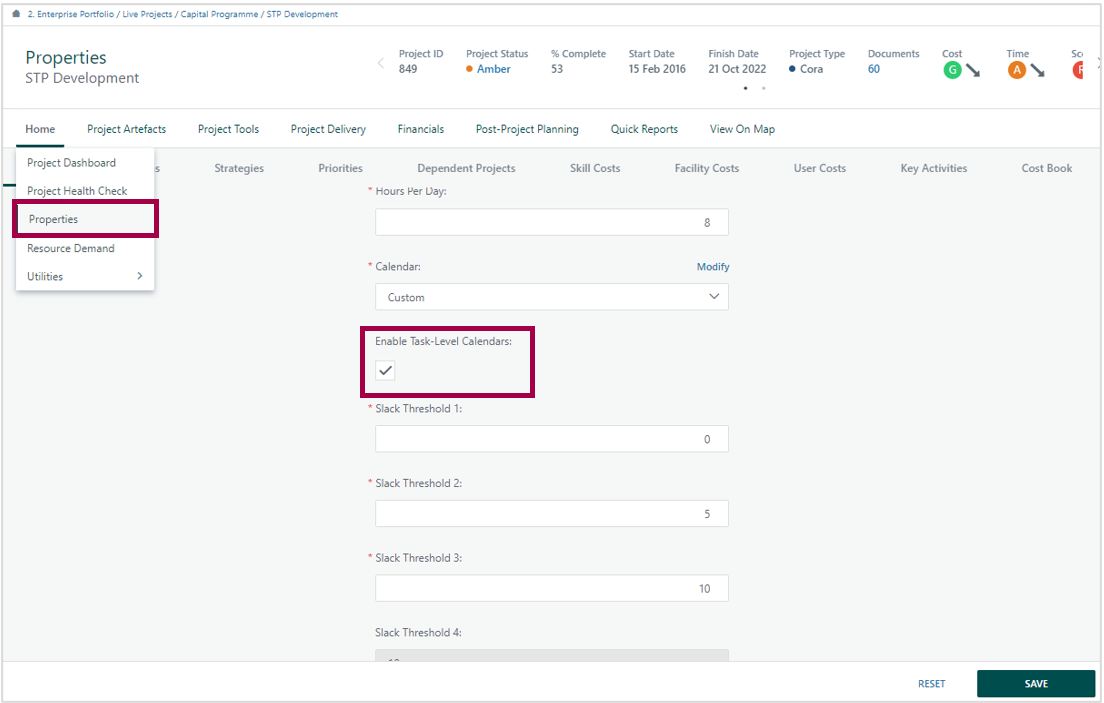Viewport: 1104px width, 703px height.
Task: Uncheck Enable Task-Level Calendars checkbox
Action: click(x=385, y=371)
